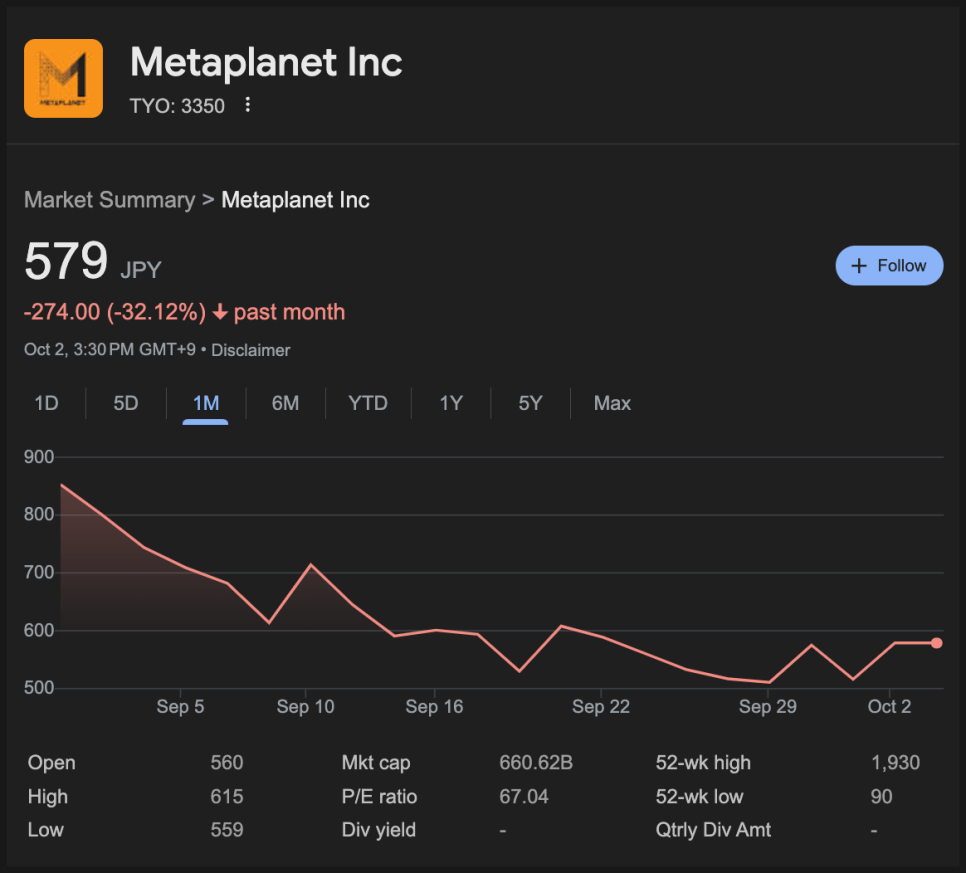Show the 5Y price chart
The height and width of the screenshot is (873, 966).
[x=530, y=403]
